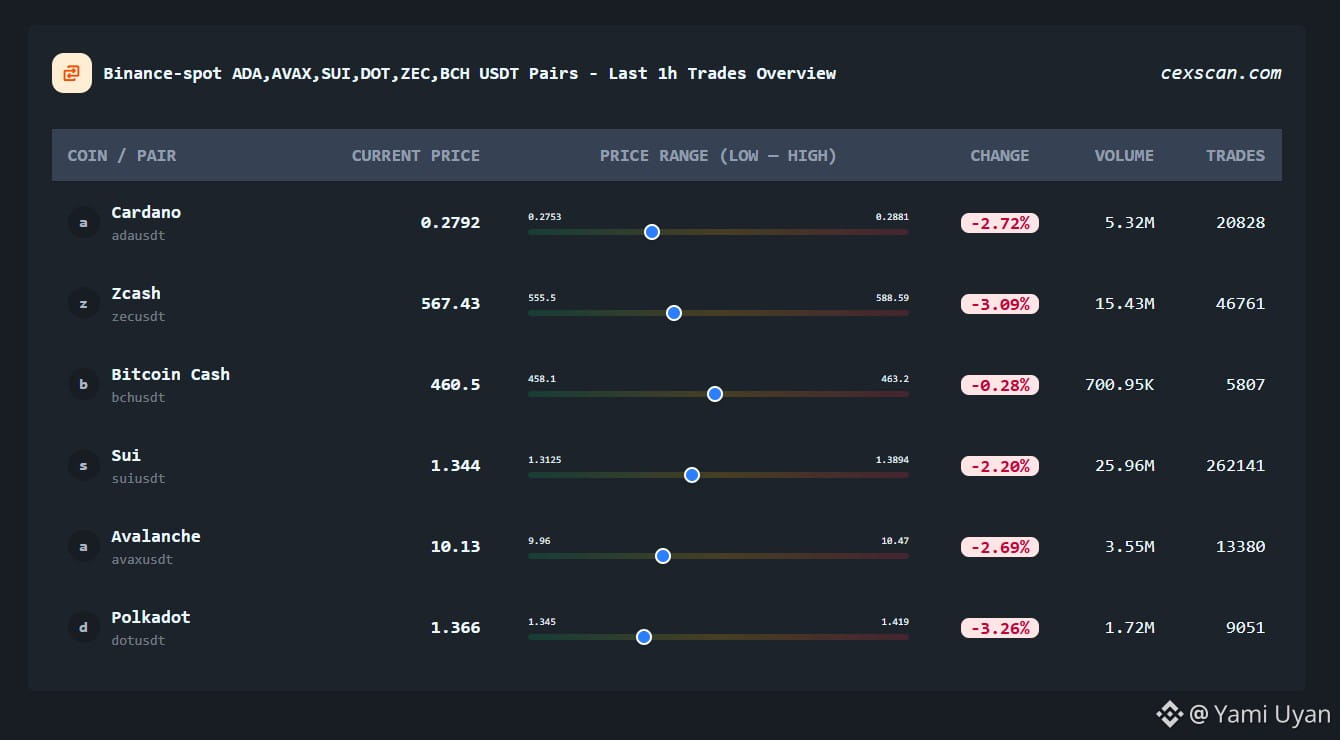This screenshot has height=740, width=1340.
Task: Click the trades count 262141
Action: coord(1236,465)
